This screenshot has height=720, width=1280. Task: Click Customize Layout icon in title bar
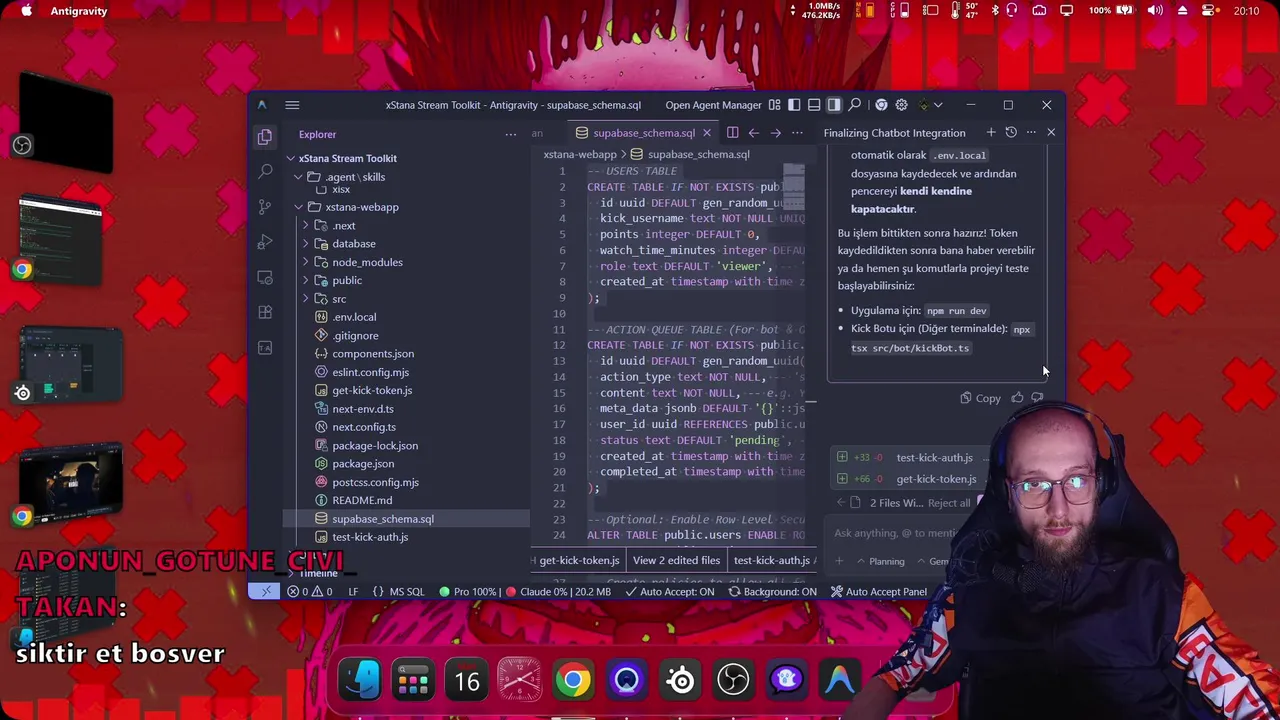pos(774,105)
